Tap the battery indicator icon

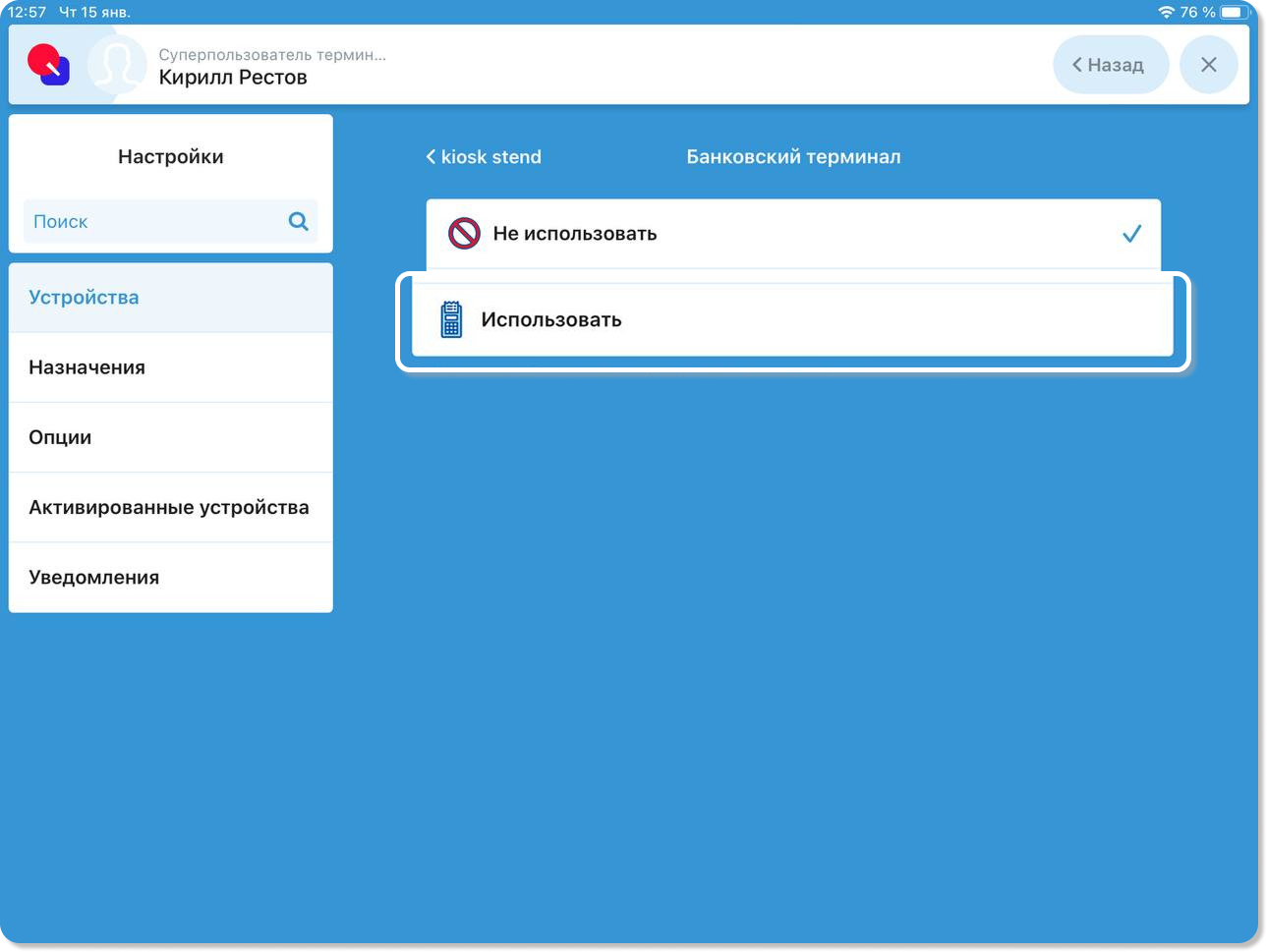coord(1235,12)
